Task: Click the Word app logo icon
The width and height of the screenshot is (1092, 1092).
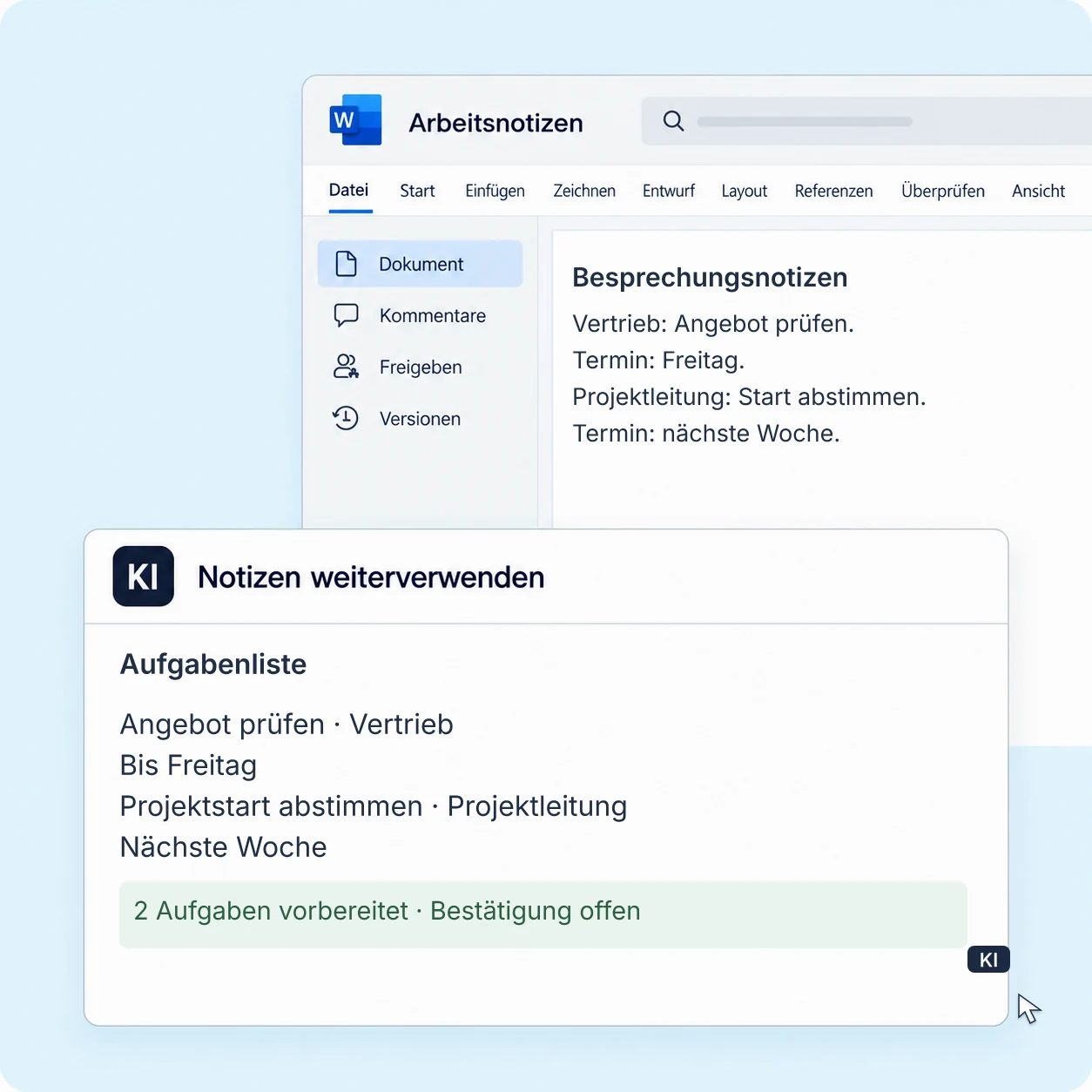Action: click(x=355, y=120)
